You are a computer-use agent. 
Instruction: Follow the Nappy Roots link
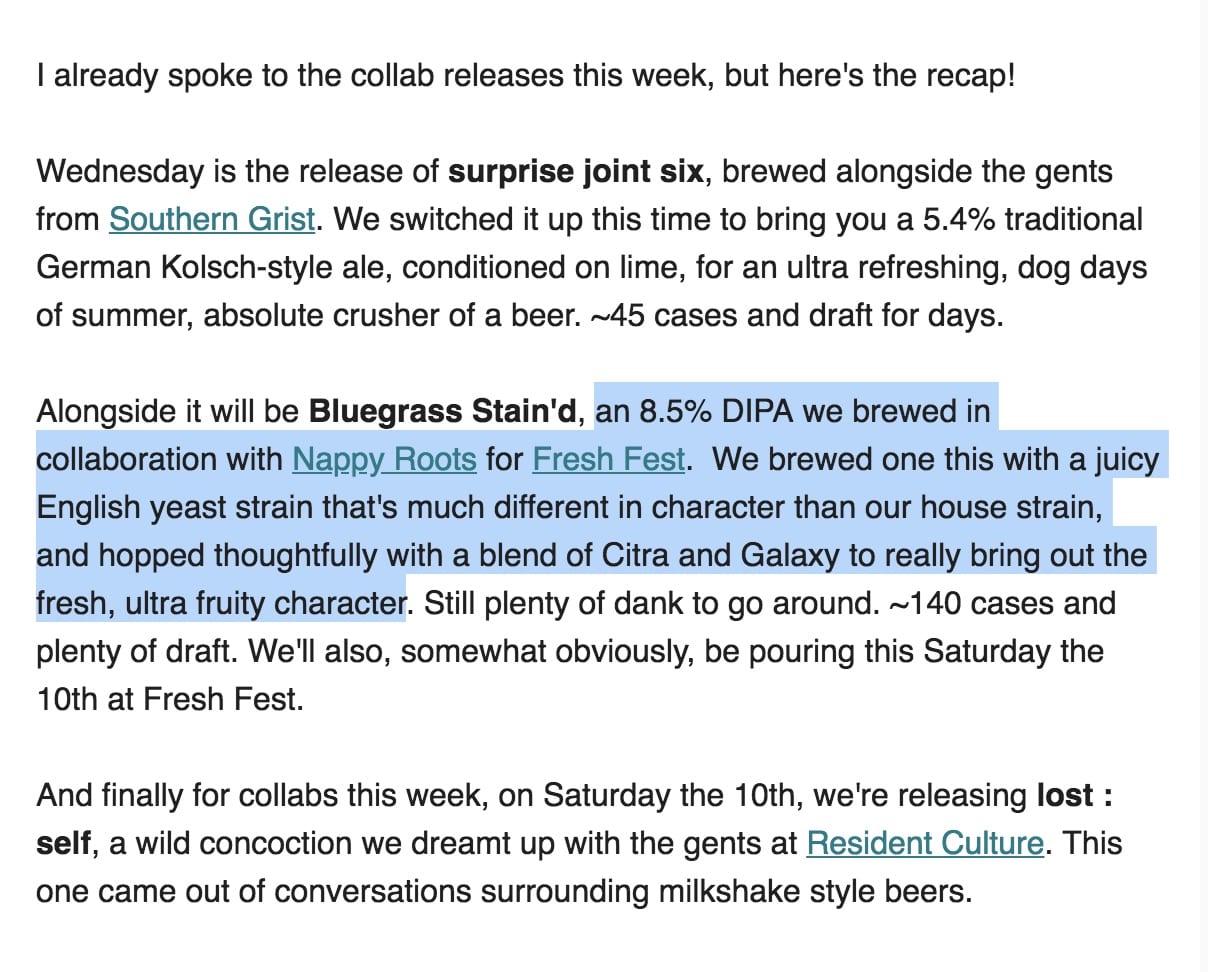[384, 459]
